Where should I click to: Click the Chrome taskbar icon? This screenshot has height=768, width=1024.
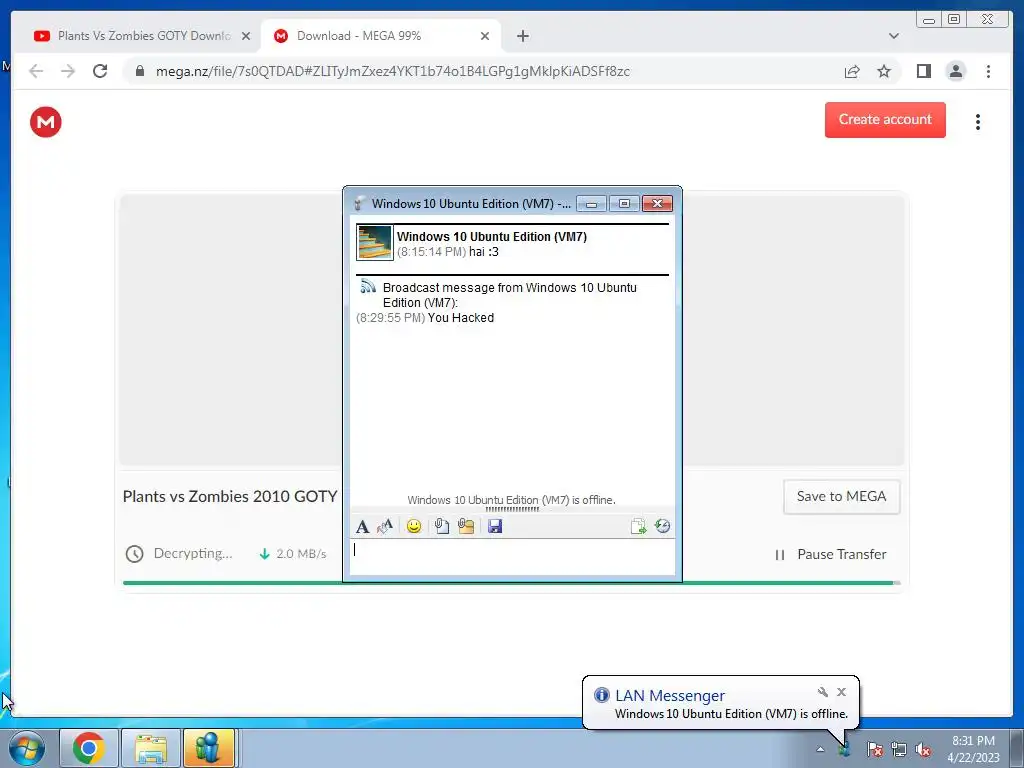click(89, 748)
